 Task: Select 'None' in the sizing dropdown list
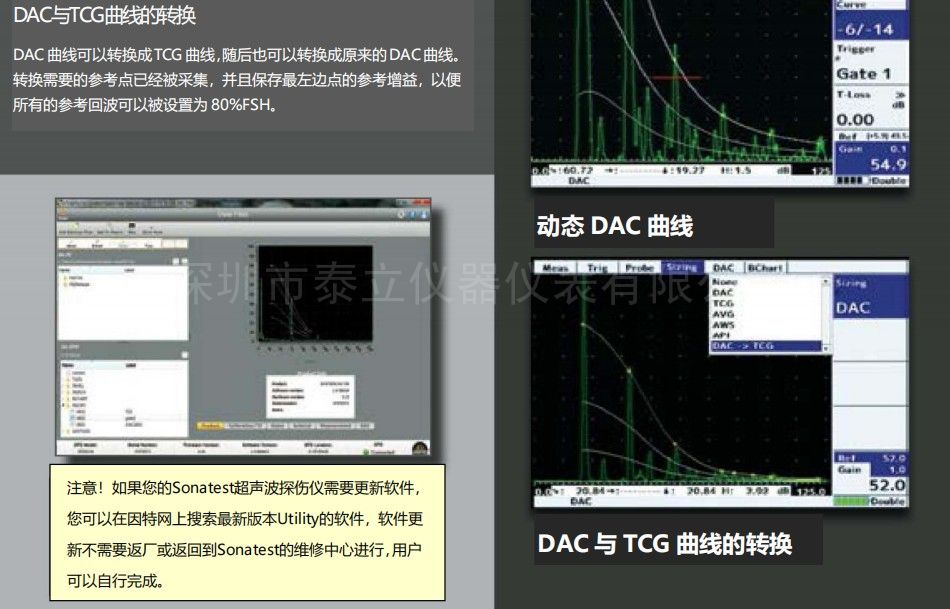(725, 282)
